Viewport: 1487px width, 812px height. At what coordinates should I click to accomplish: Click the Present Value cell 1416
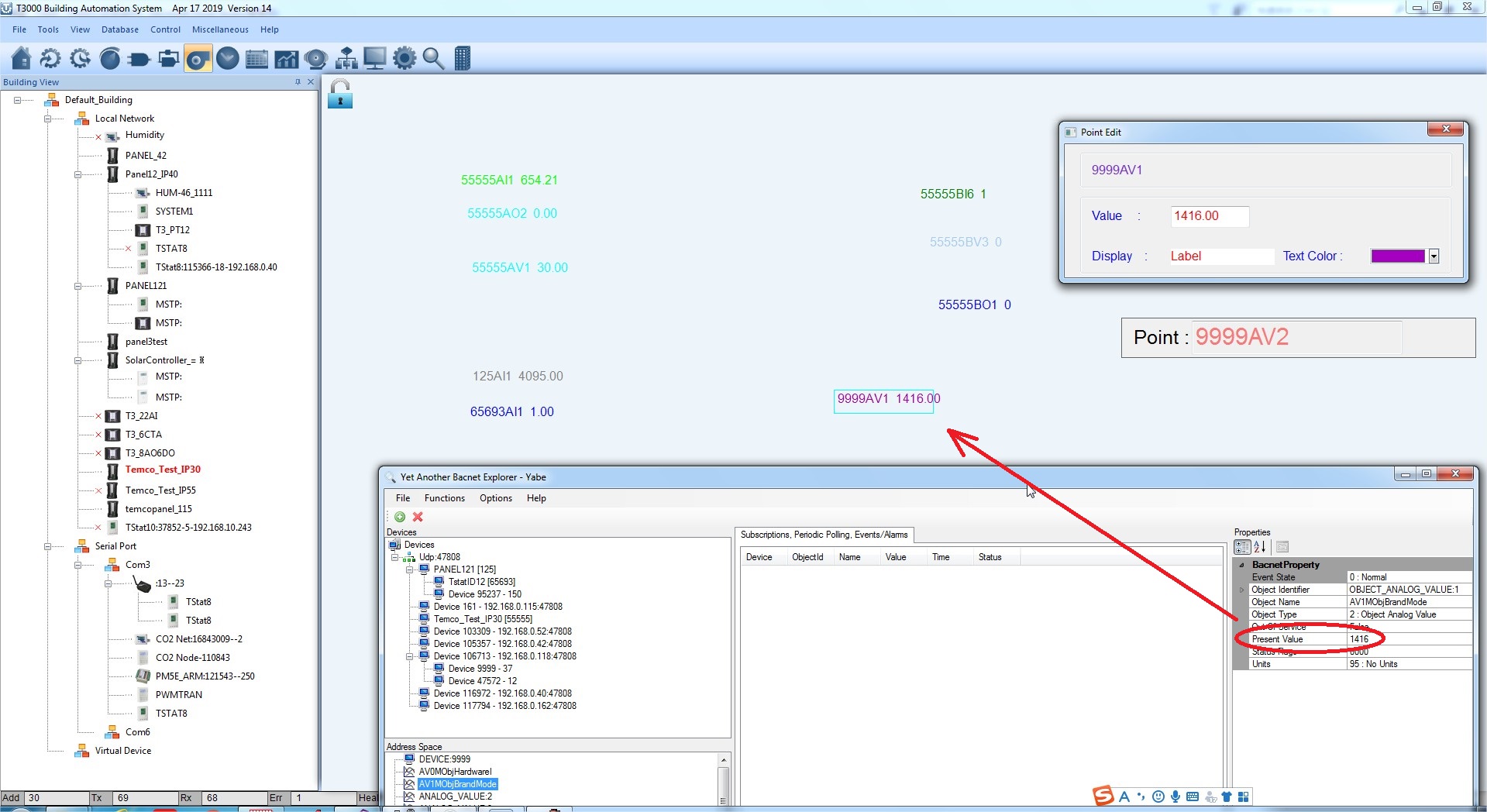(x=1409, y=639)
